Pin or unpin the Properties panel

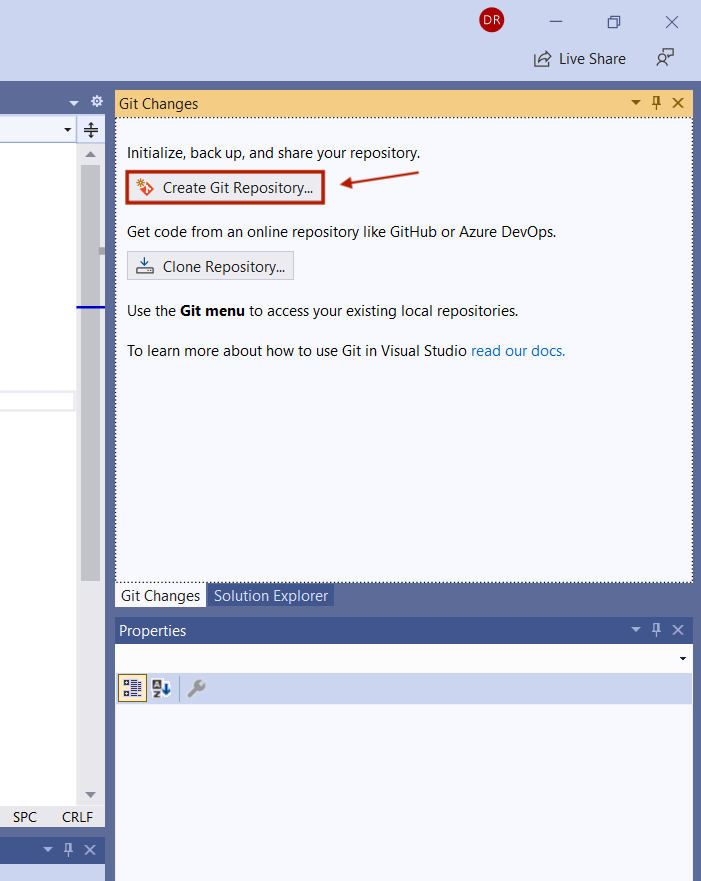pyautogui.click(x=657, y=630)
